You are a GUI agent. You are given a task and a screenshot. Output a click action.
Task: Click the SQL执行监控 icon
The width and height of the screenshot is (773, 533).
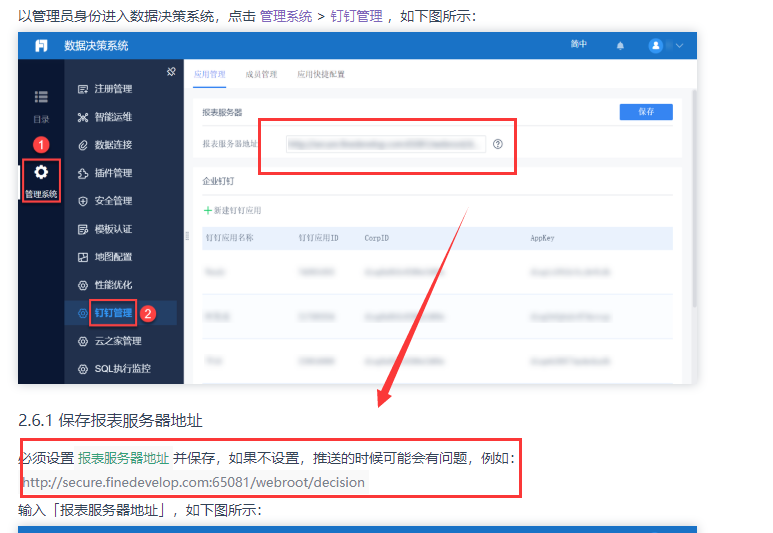pos(83,369)
